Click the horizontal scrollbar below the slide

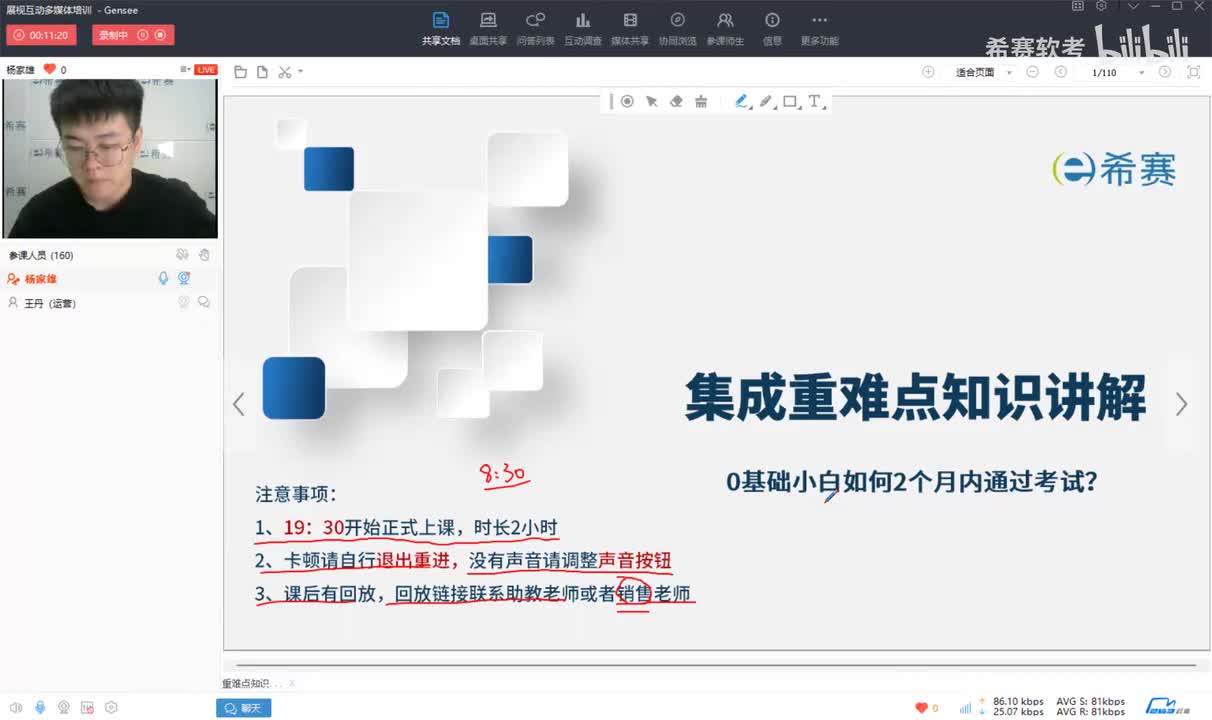coord(715,664)
